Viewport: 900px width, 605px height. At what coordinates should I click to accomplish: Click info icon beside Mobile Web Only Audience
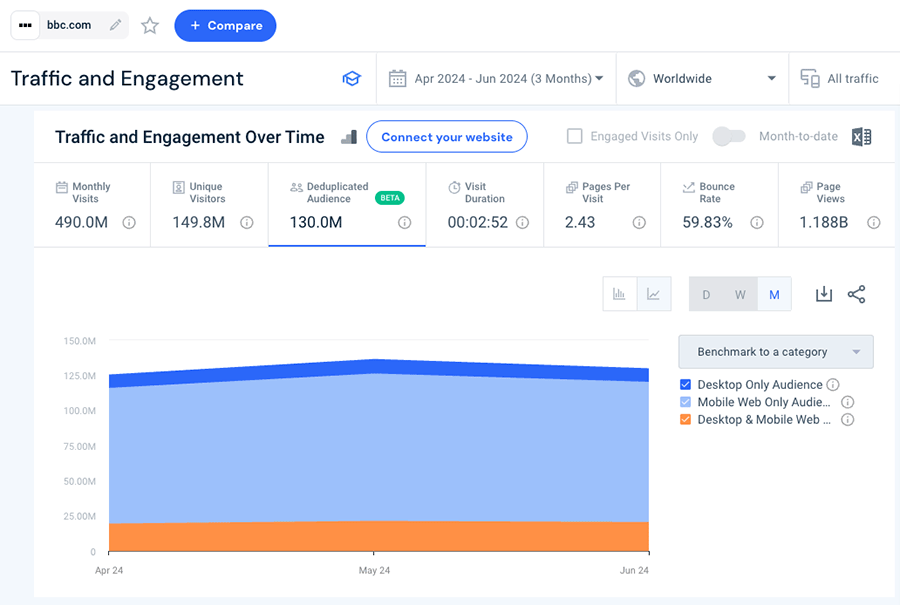pos(847,402)
